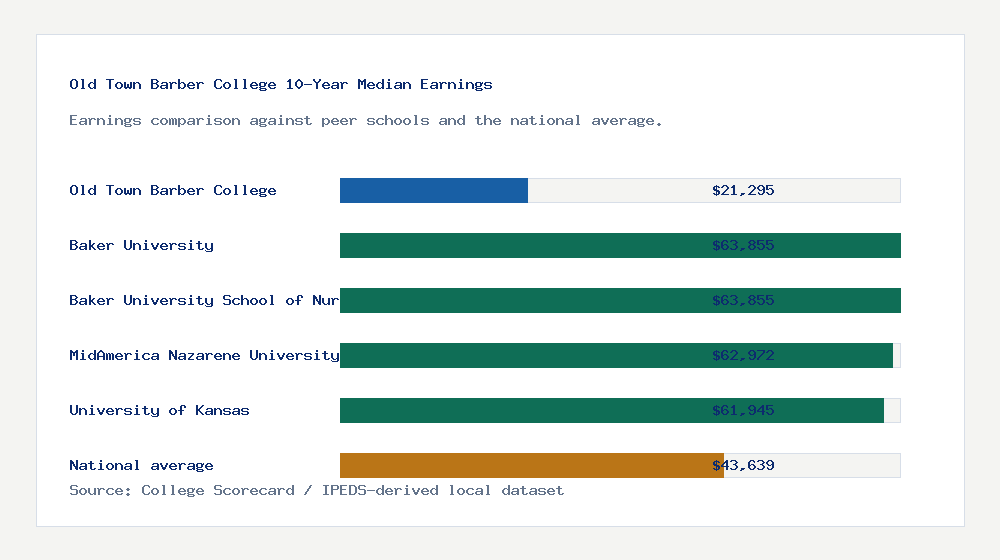The height and width of the screenshot is (560, 1000).
Task: Select the 'Baker University' row label
Action: pos(142,245)
